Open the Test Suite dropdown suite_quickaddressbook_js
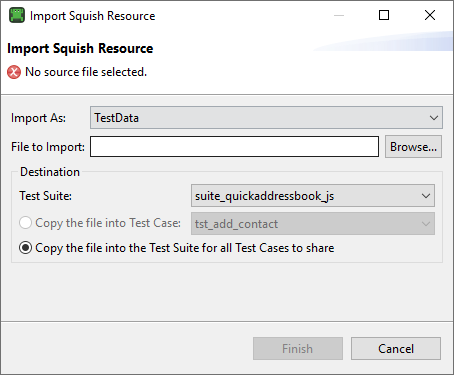 pos(313,196)
